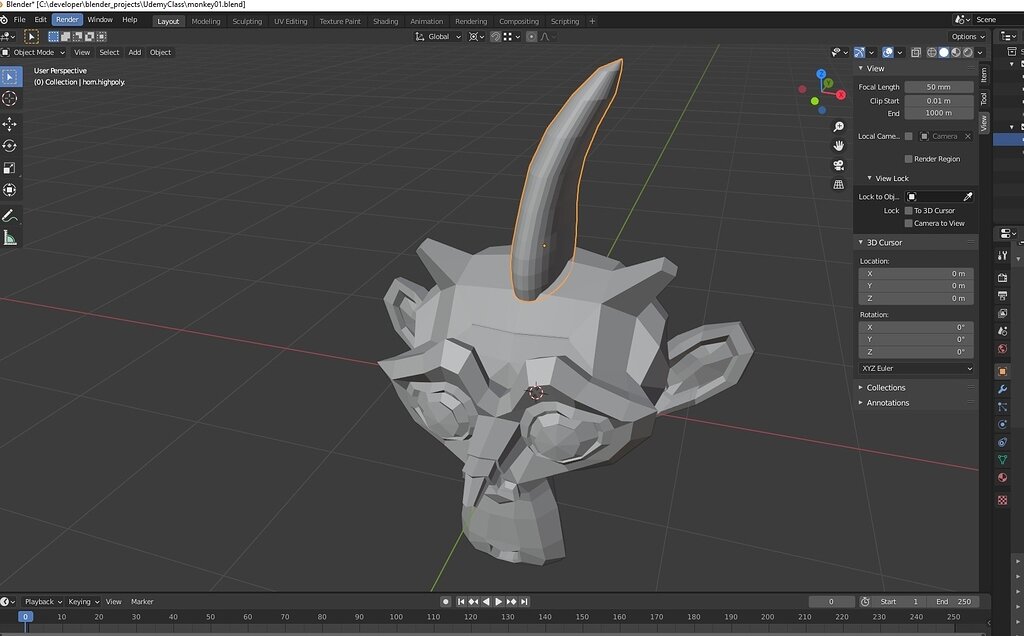Toggle the camera view gizmo button
The width and height of the screenshot is (1024, 636).
coord(839,165)
